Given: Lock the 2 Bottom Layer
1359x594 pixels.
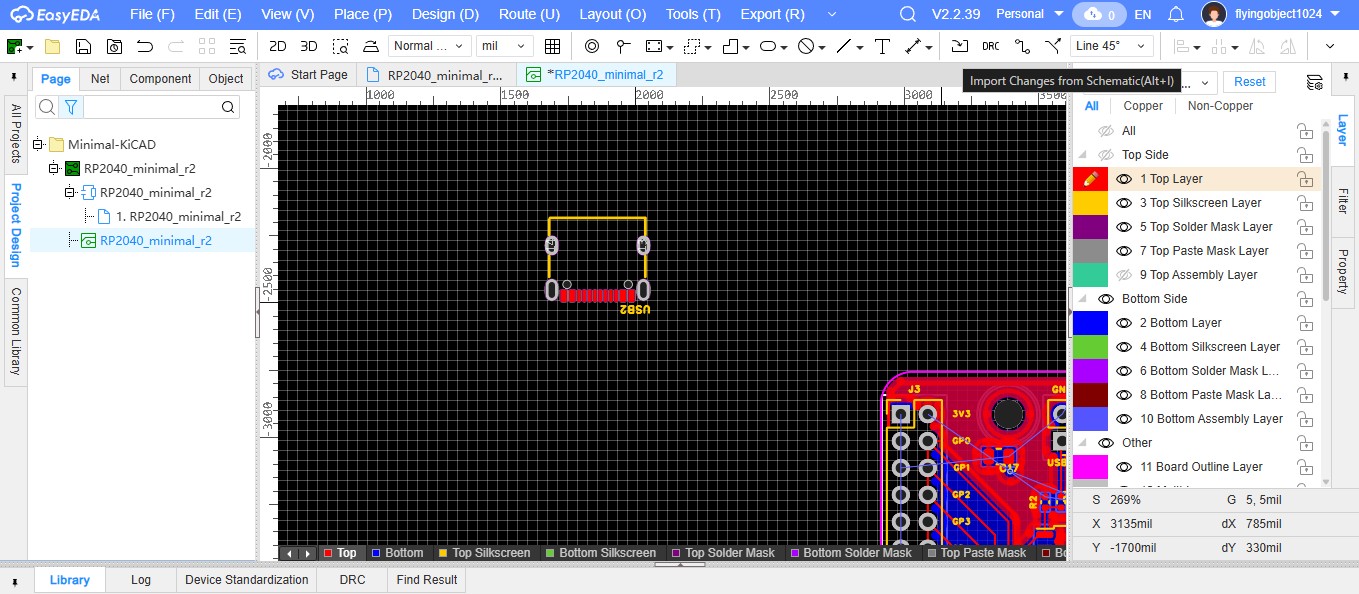Looking at the screenshot, I should (1305, 323).
